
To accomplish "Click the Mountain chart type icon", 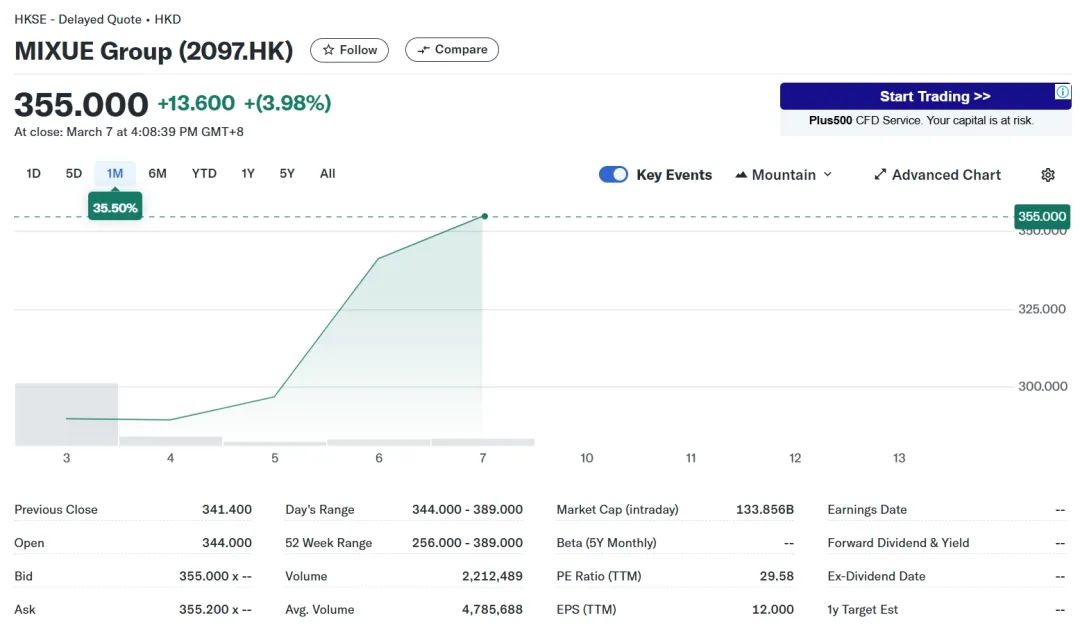I will point(741,175).
